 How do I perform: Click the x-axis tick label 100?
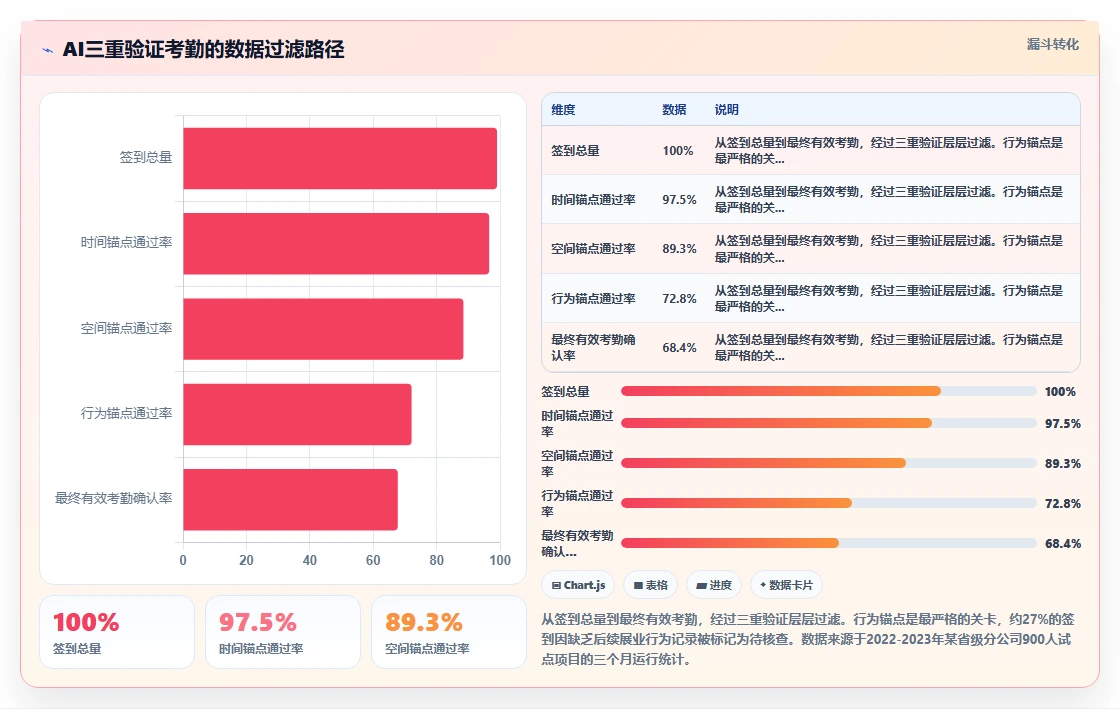(500, 560)
